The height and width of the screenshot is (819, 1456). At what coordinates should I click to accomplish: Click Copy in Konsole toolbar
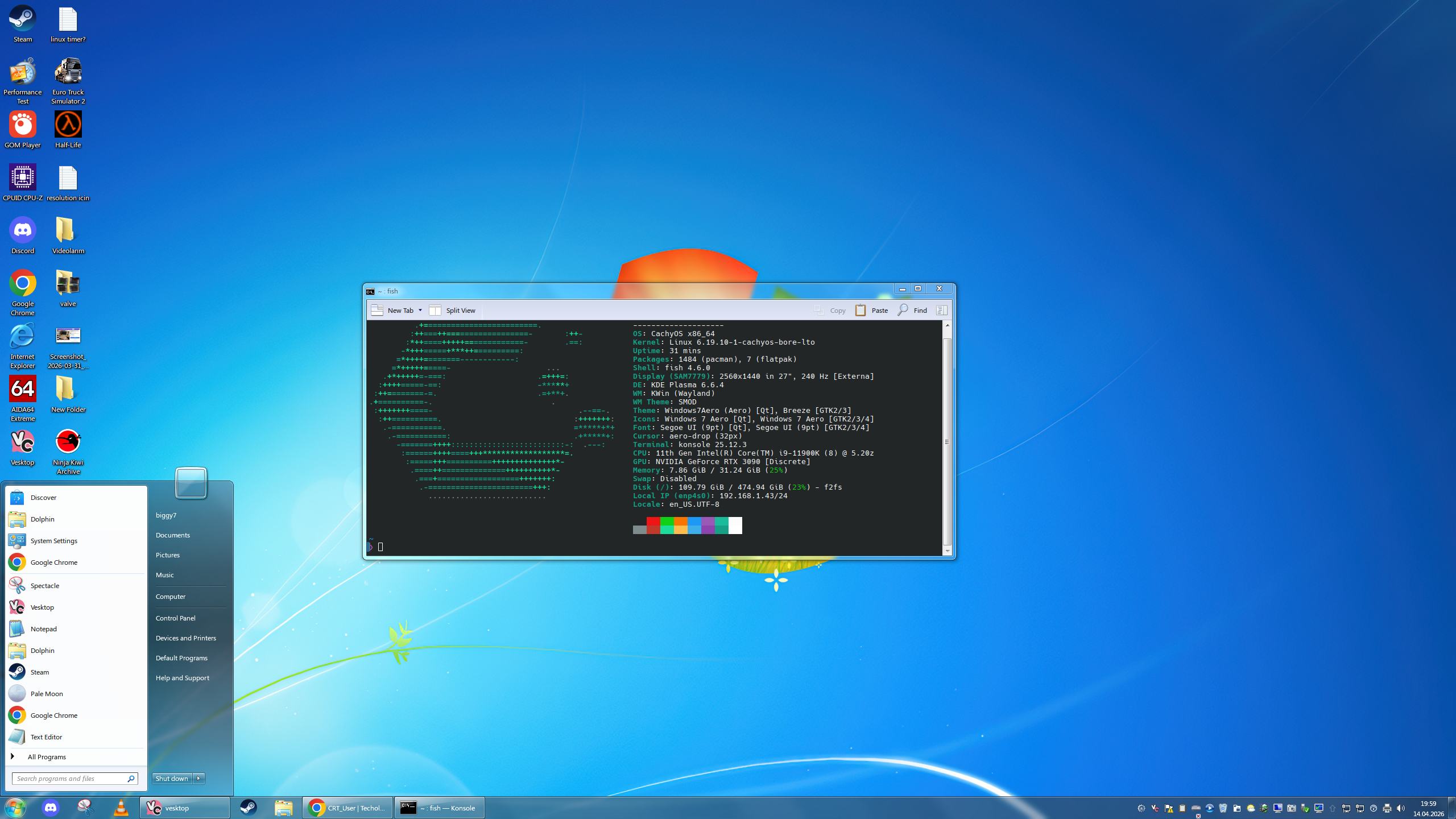(830, 311)
